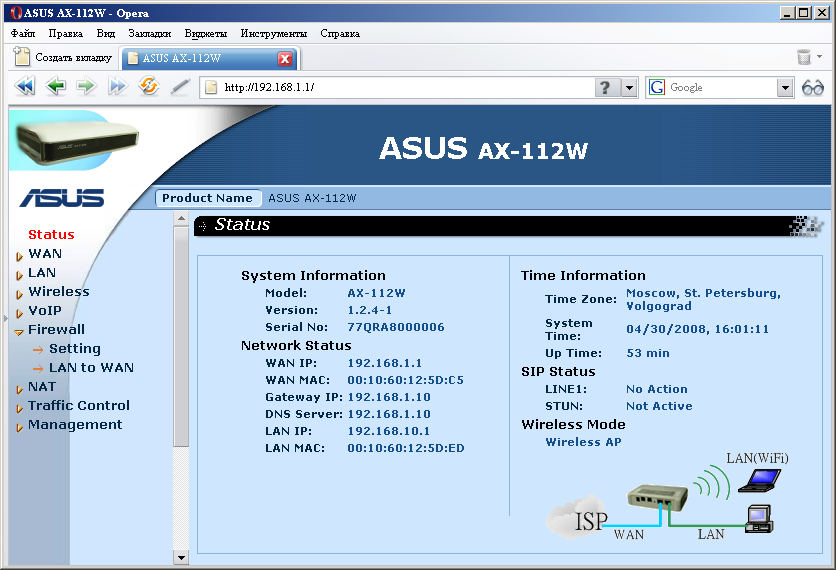The height and width of the screenshot is (570, 836).
Task: Open the Виджеты menu
Action: pos(206,34)
